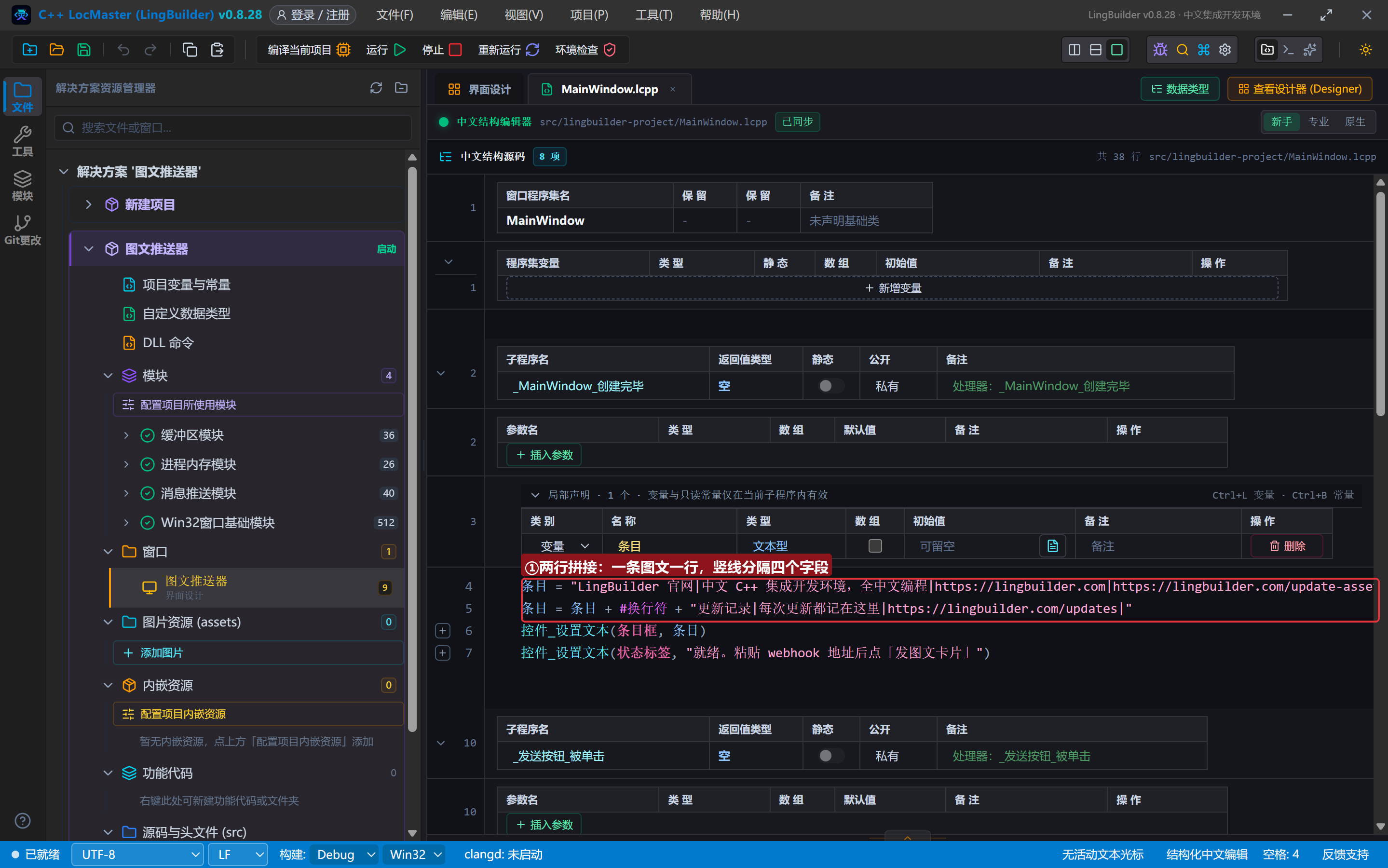
Task: Click refresh icon in solution explorer
Action: point(376,88)
